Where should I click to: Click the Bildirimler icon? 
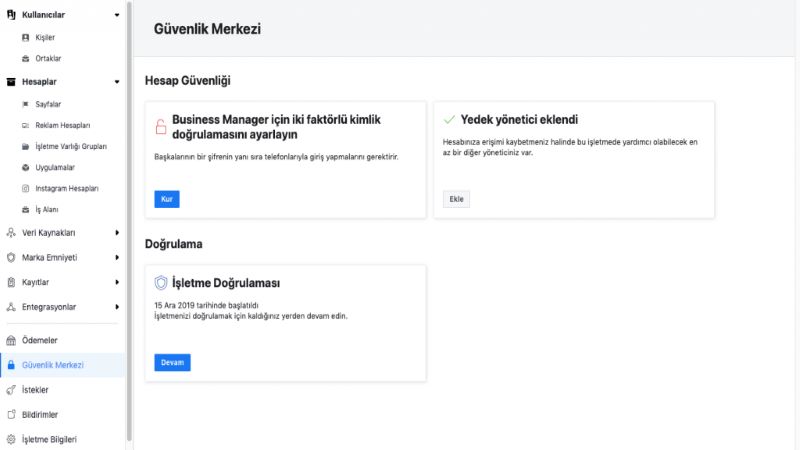click(x=11, y=414)
